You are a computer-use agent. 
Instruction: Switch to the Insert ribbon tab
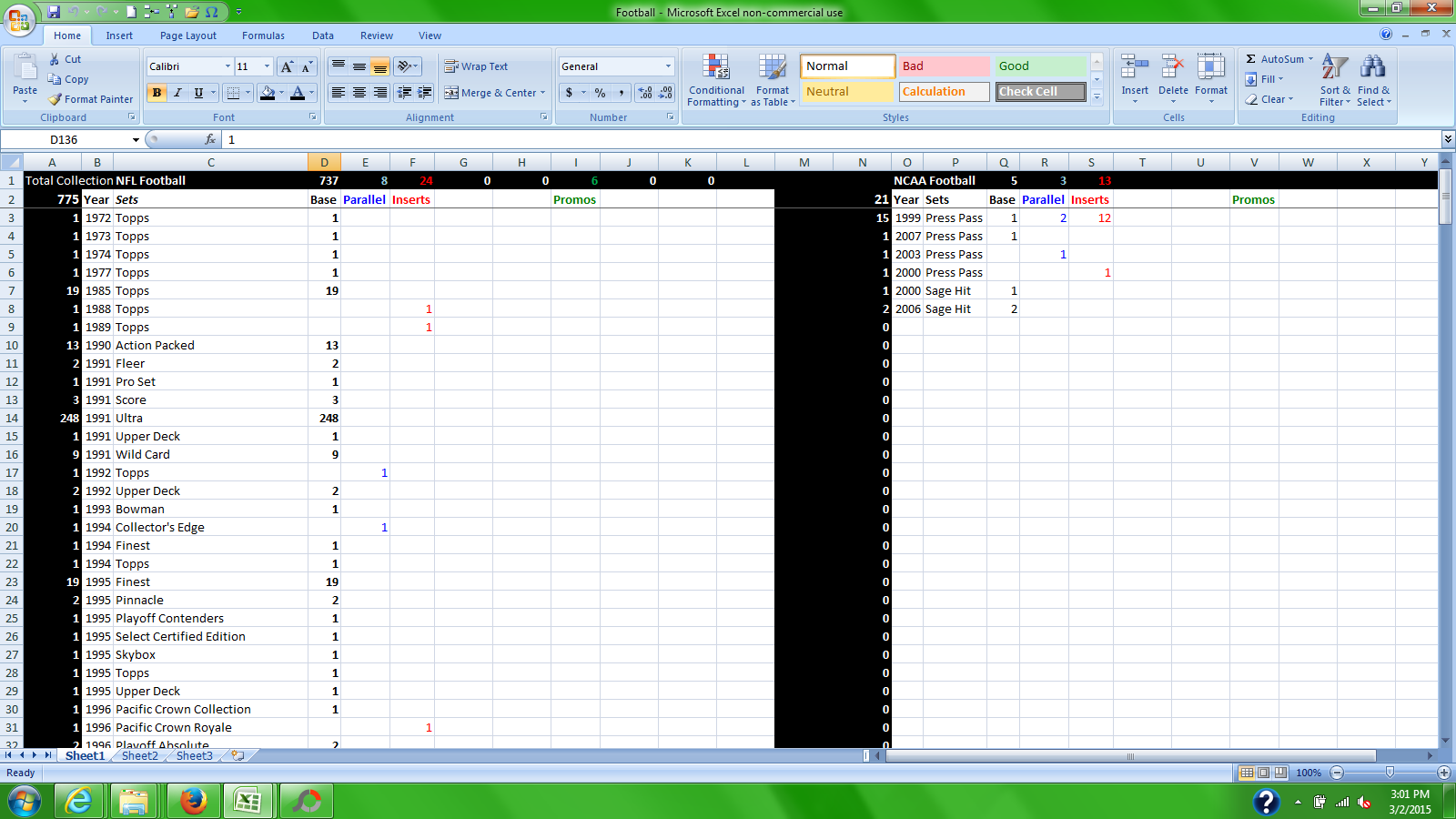click(119, 35)
